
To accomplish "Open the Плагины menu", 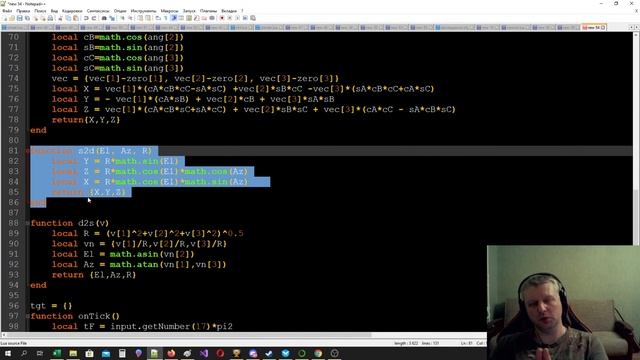I will [208, 11].
